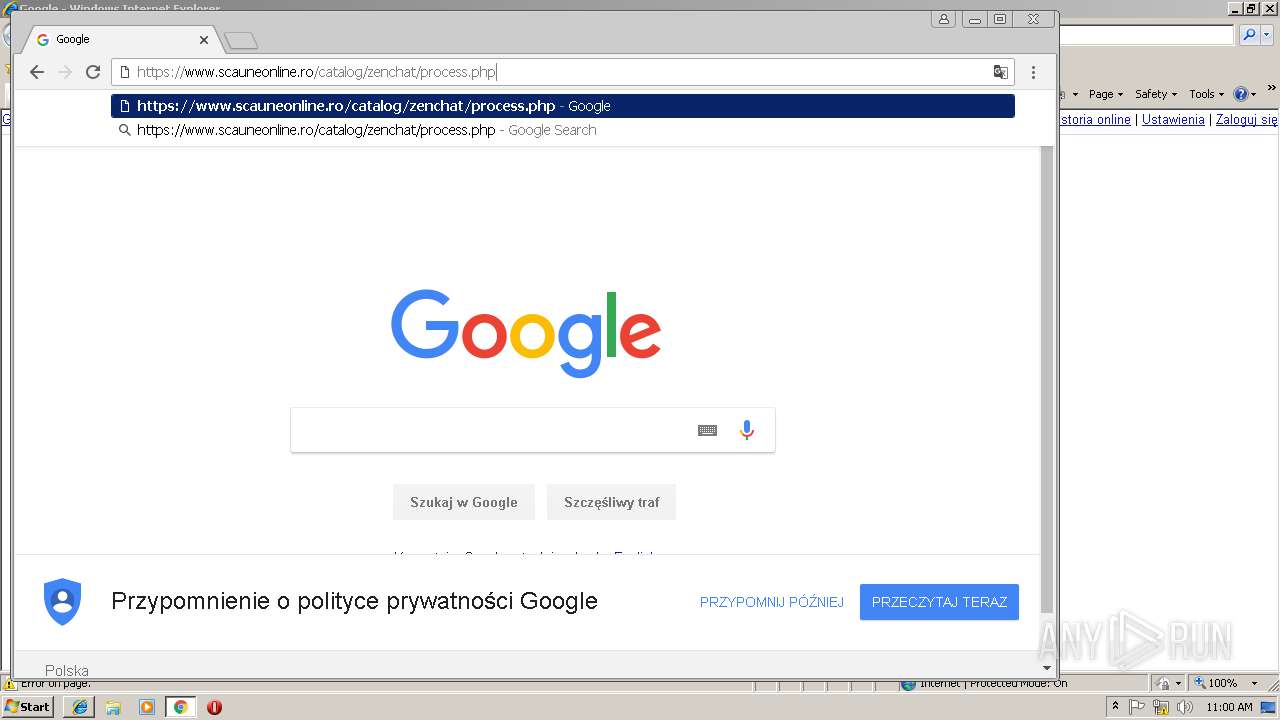1280x720 pixels.
Task: Open Chrome's three-dot menu
Action: pos(1033,72)
